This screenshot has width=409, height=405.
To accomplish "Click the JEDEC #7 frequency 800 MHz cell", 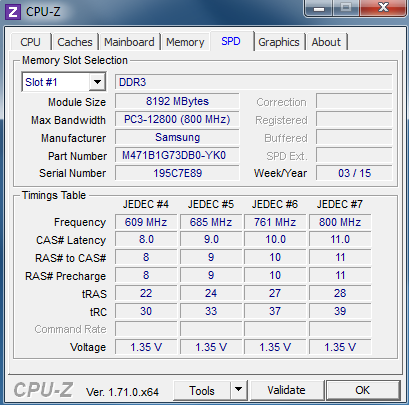I will click(340, 222).
